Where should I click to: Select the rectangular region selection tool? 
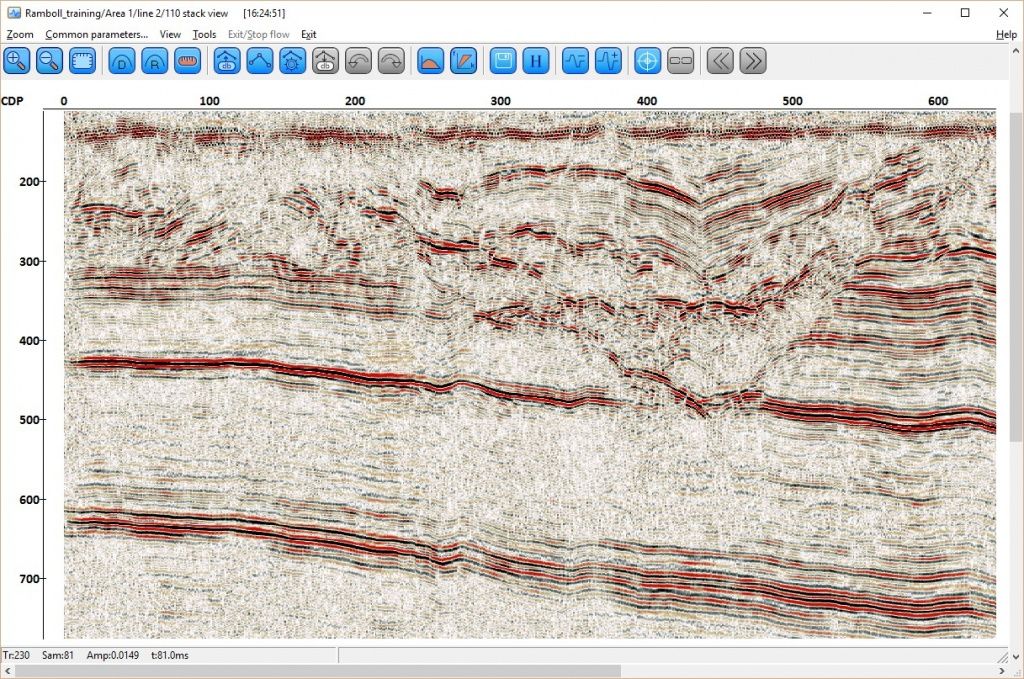click(x=83, y=61)
